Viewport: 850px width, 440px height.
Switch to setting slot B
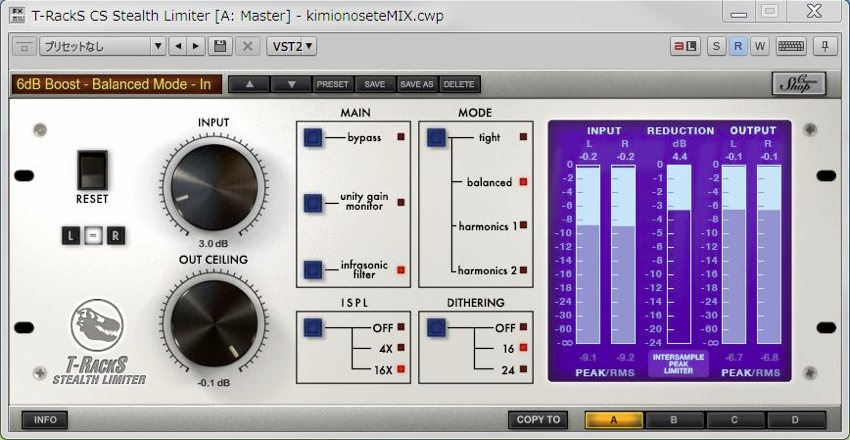pos(674,420)
